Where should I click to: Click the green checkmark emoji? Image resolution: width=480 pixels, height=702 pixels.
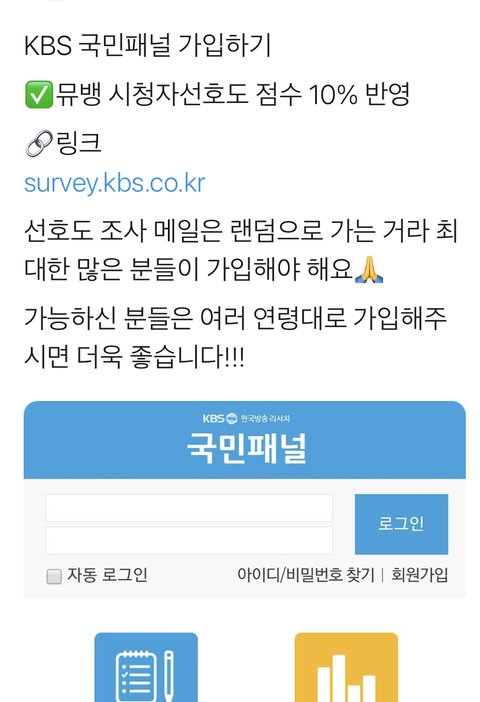[x=39, y=94]
